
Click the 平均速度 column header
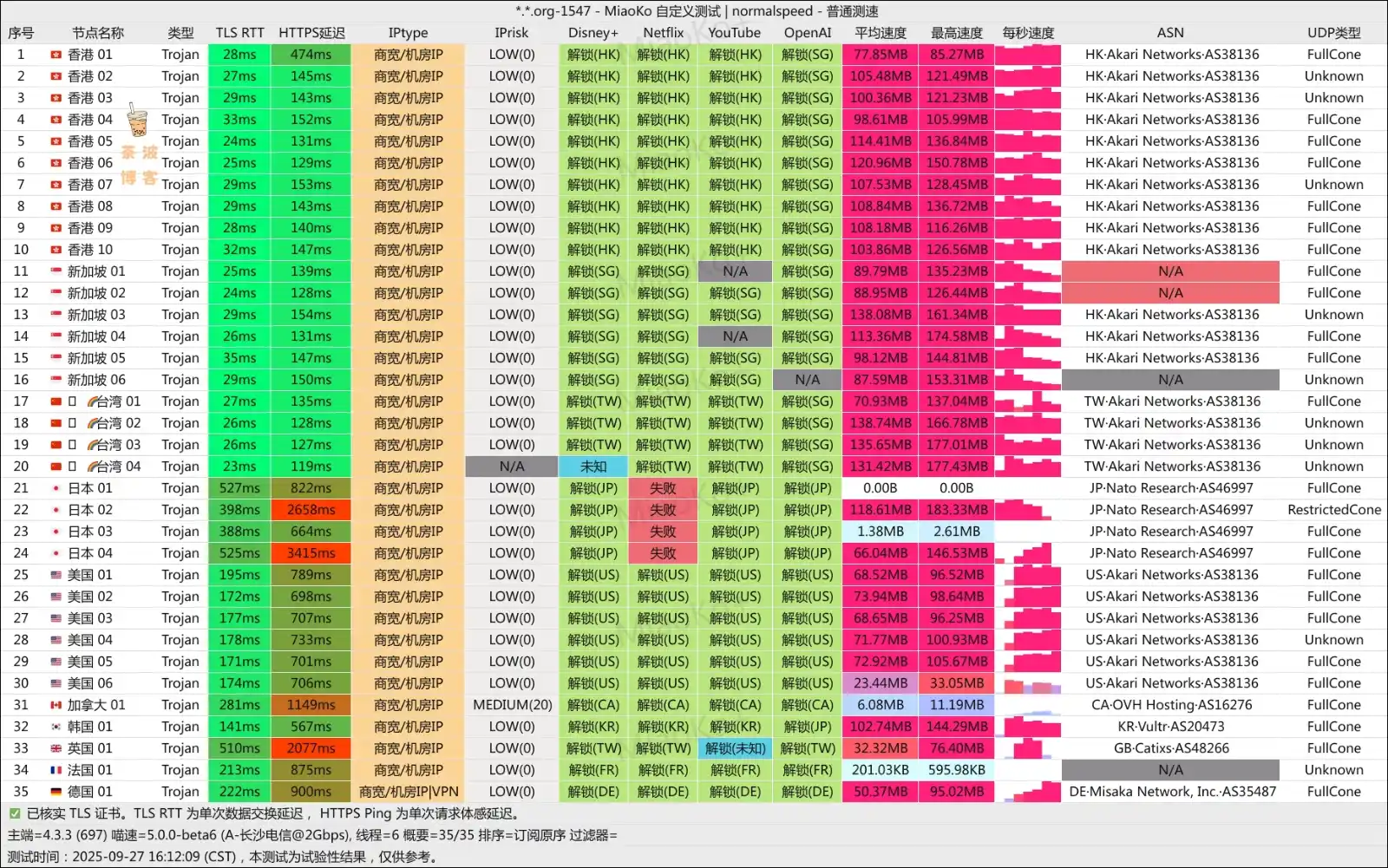tap(880, 33)
